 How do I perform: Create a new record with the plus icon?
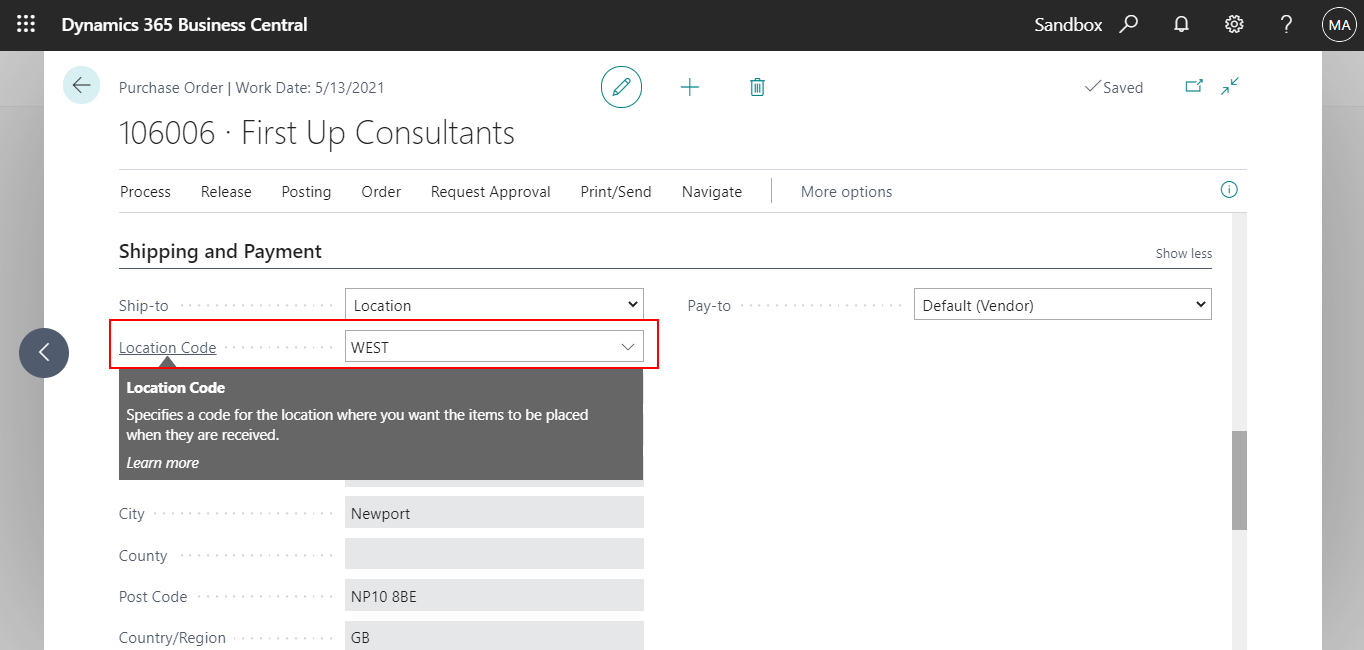(690, 87)
